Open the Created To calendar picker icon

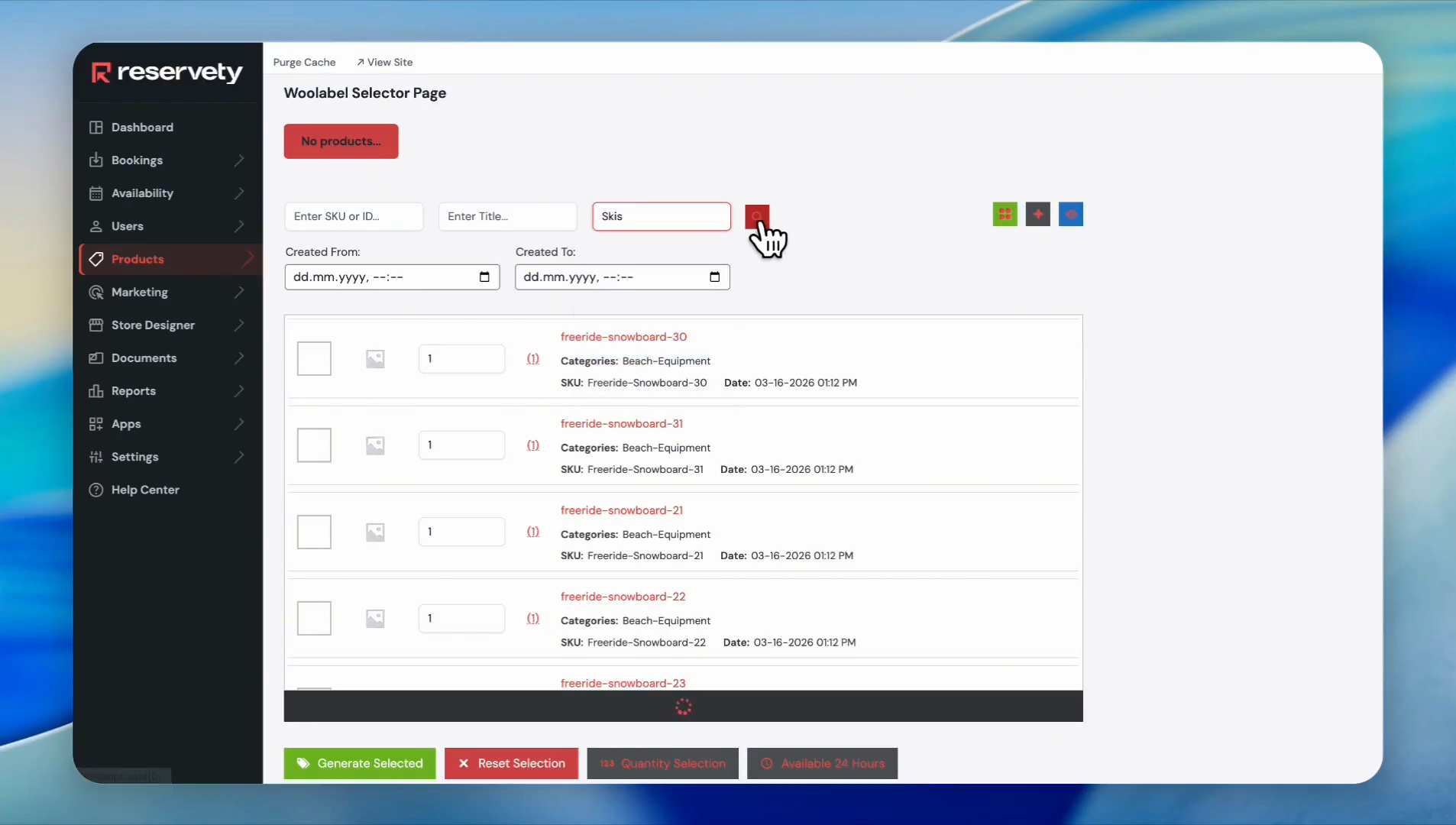tap(714, 277)
